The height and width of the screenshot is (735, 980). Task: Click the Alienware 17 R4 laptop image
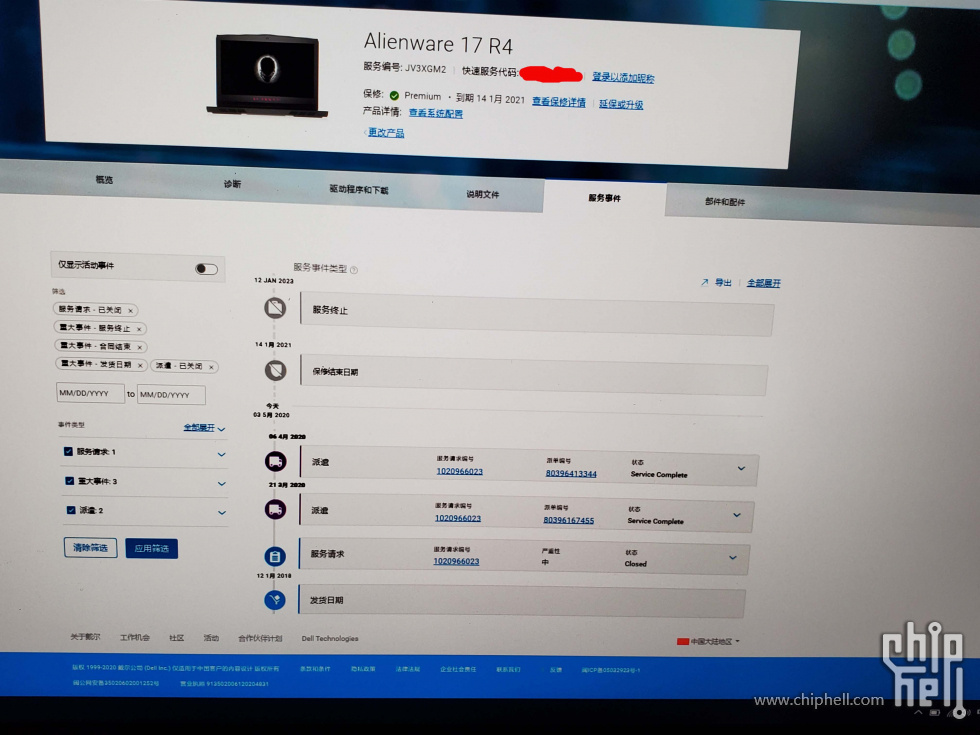pyautogui.click(x=268, y=76)
